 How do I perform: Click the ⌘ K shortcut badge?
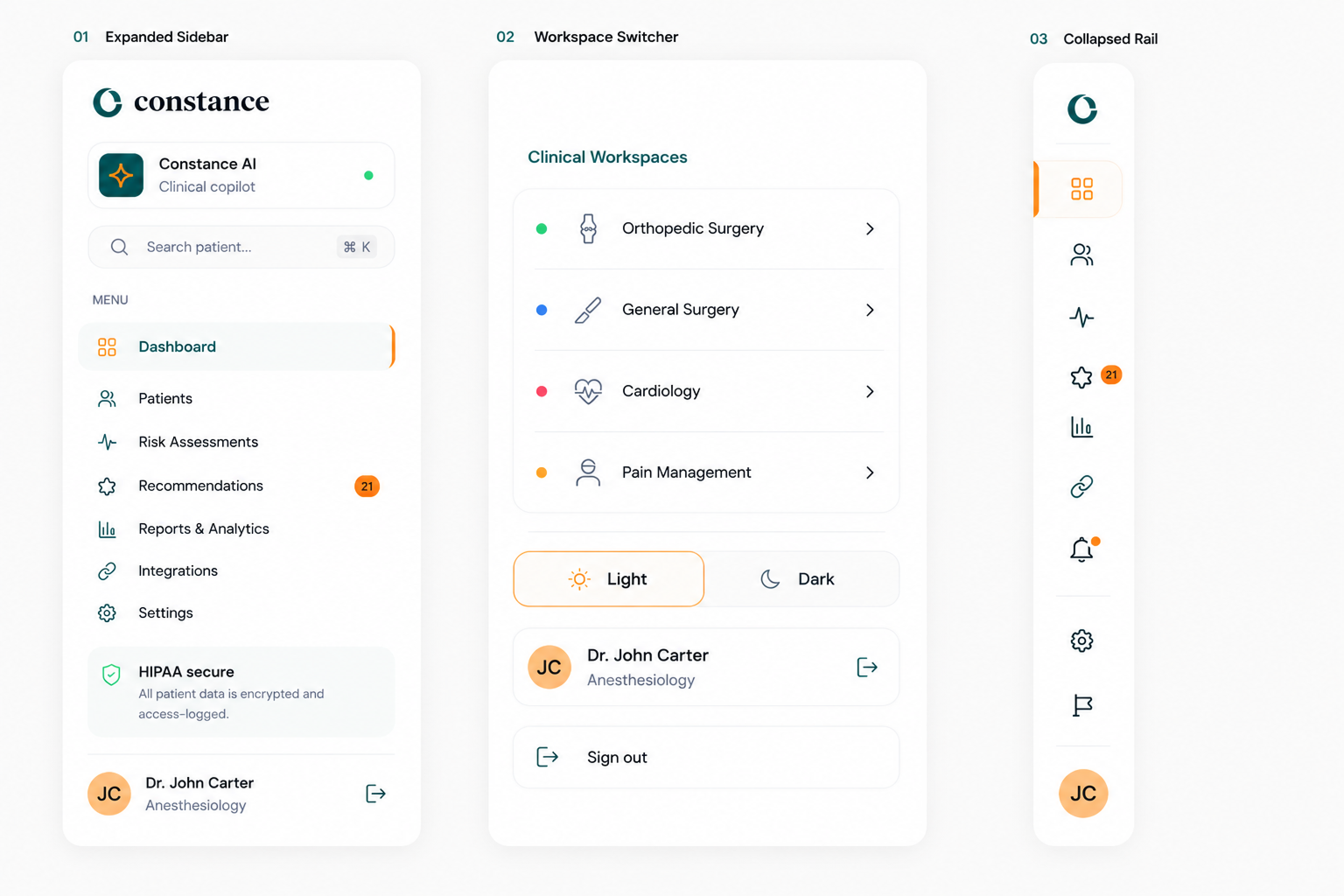coord(357,247)
